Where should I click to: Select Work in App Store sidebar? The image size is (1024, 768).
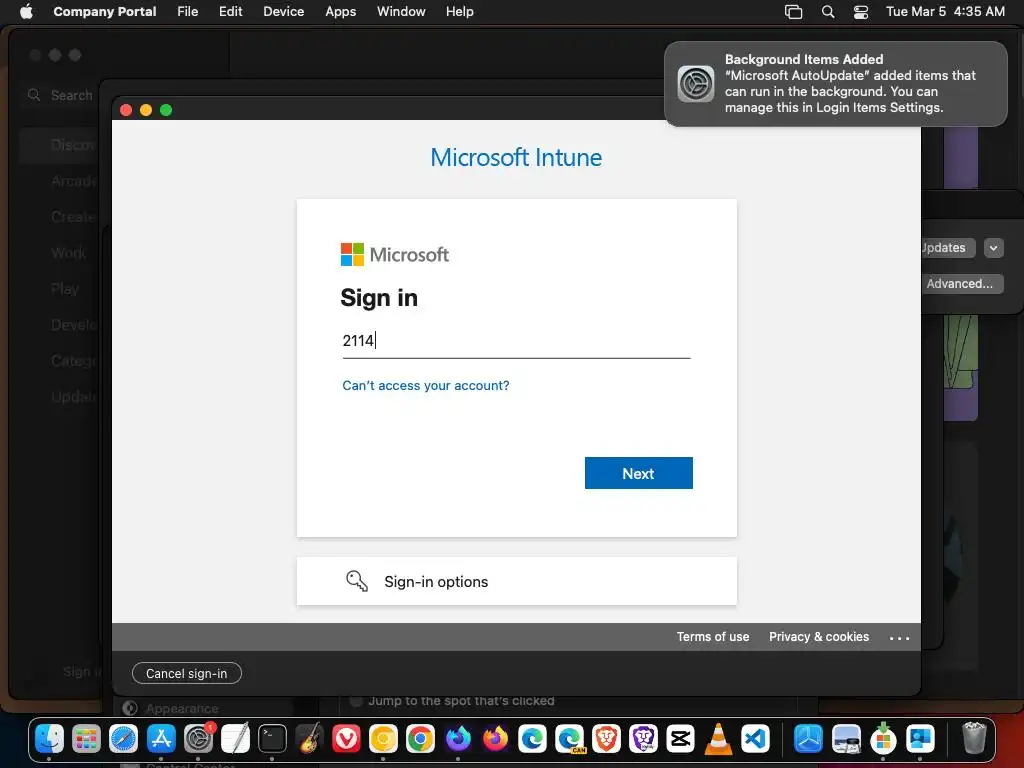[69, 253]
